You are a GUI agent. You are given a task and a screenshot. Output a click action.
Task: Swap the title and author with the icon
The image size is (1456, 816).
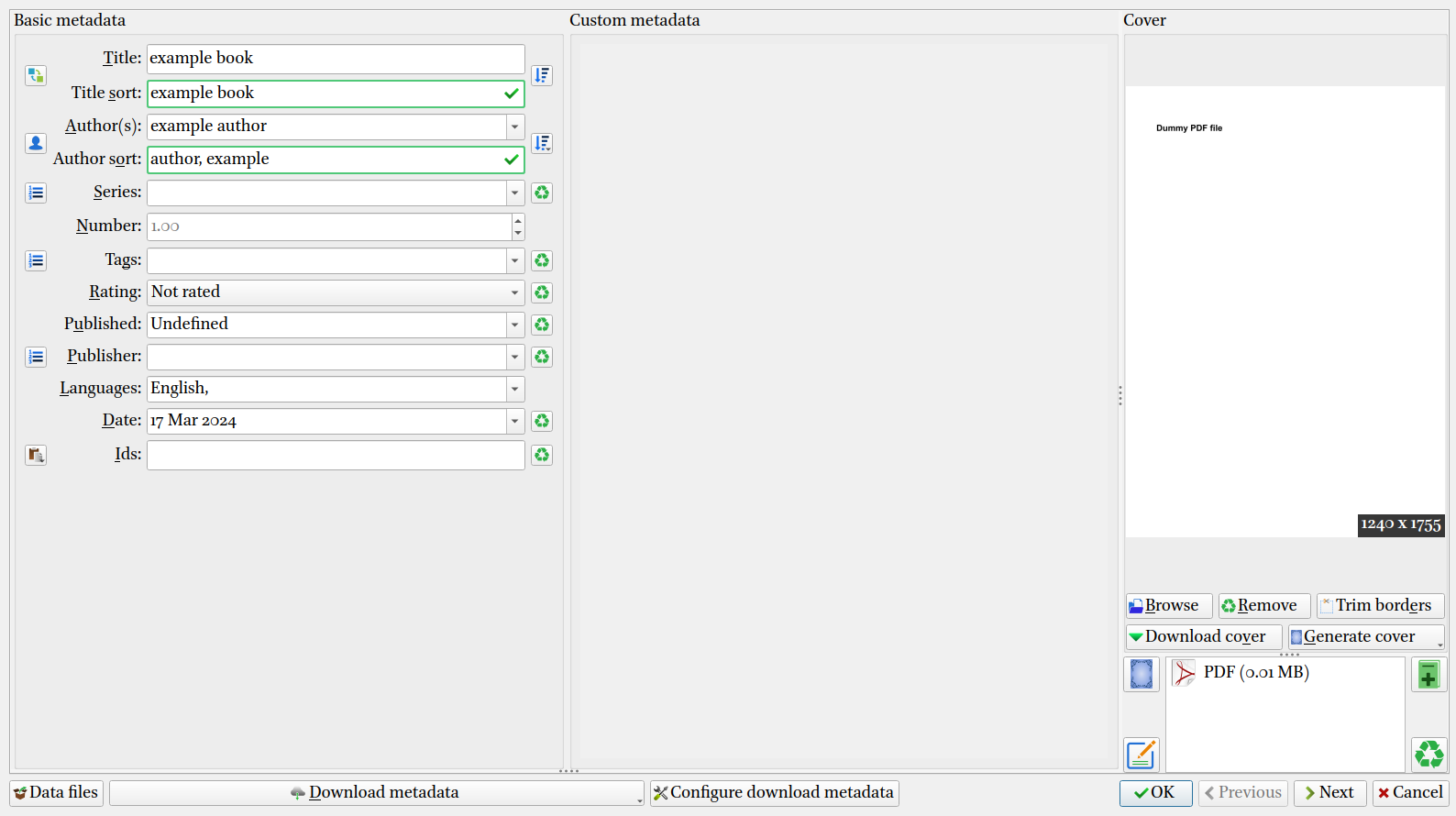(x=36, y=75)
